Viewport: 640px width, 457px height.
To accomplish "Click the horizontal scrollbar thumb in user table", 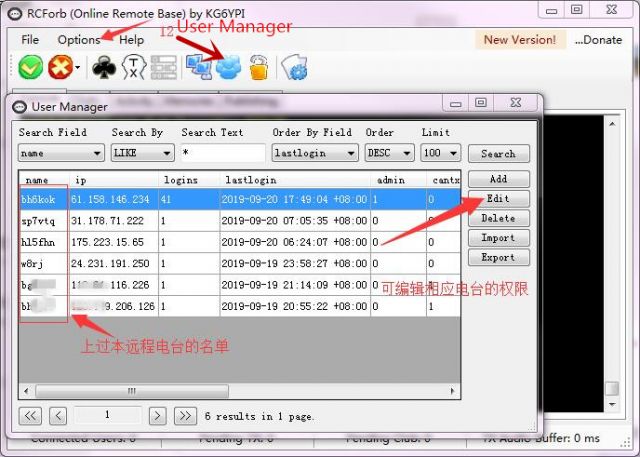I will tap(132, 391).
